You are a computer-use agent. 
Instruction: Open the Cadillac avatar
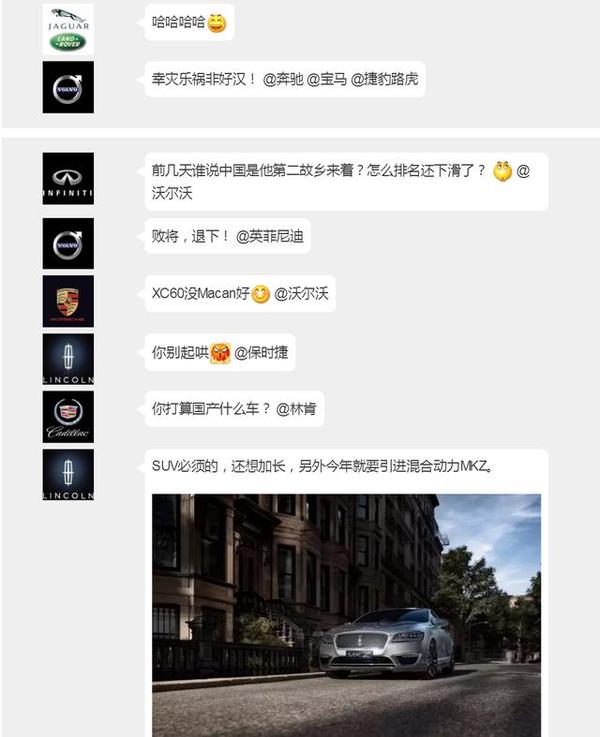[68, 417]
